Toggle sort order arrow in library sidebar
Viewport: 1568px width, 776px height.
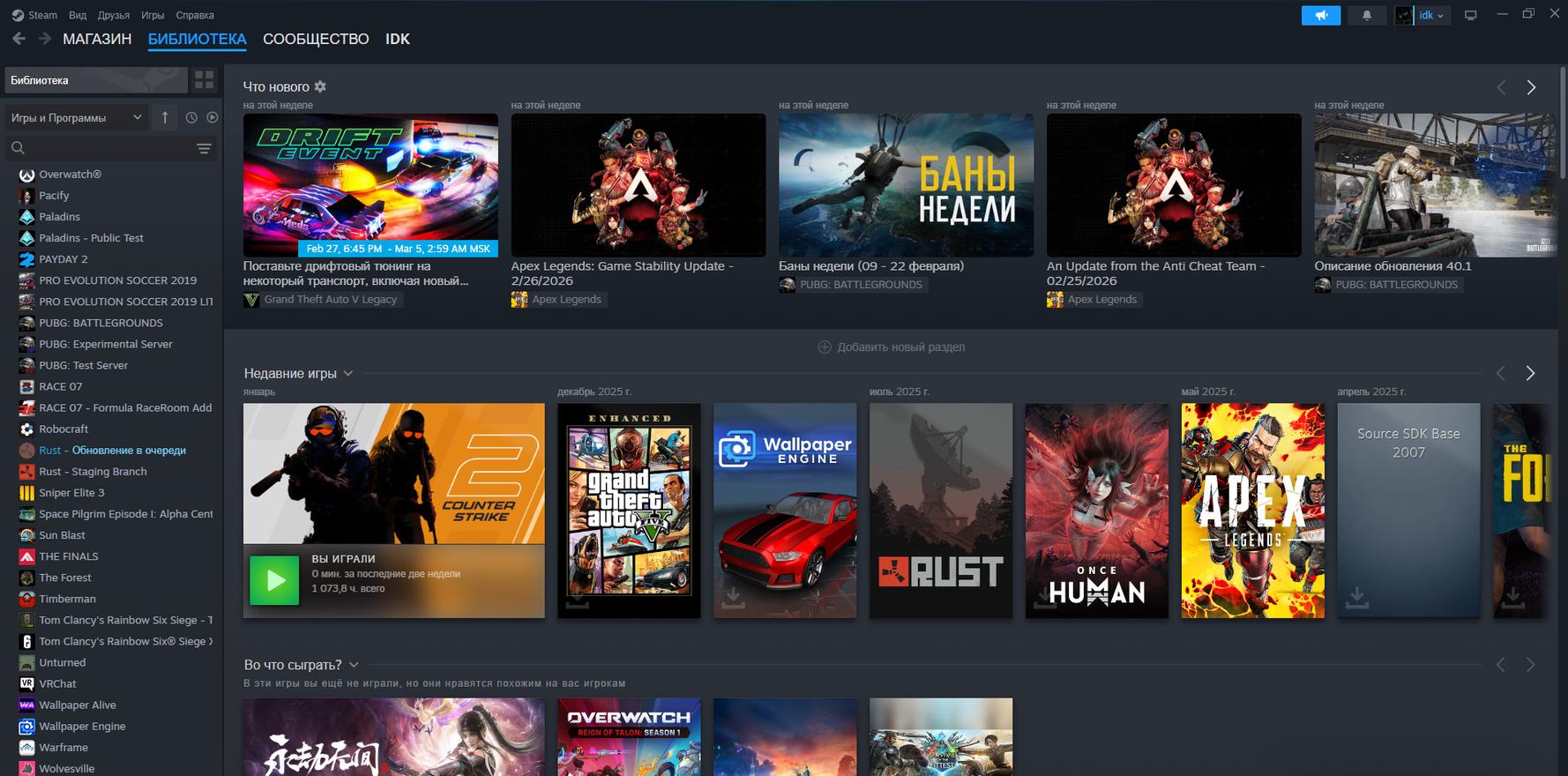165,117
